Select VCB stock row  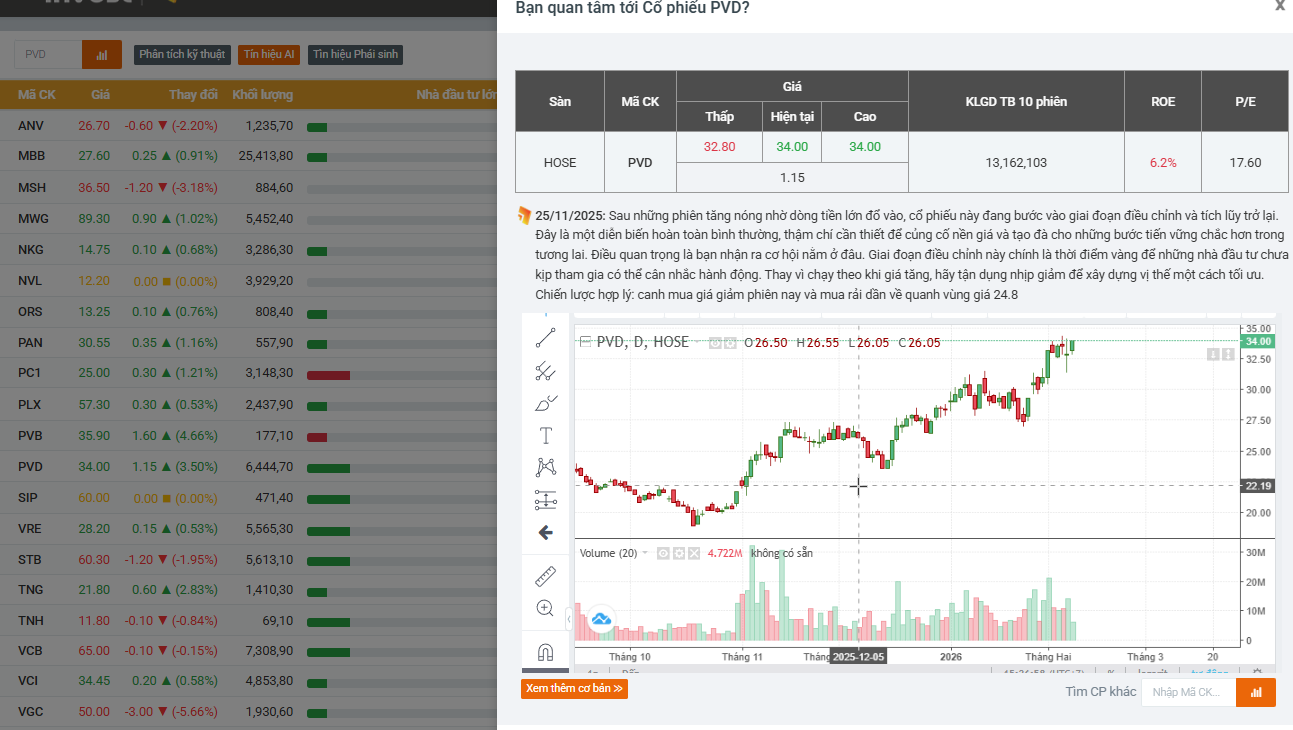point(248,652)
